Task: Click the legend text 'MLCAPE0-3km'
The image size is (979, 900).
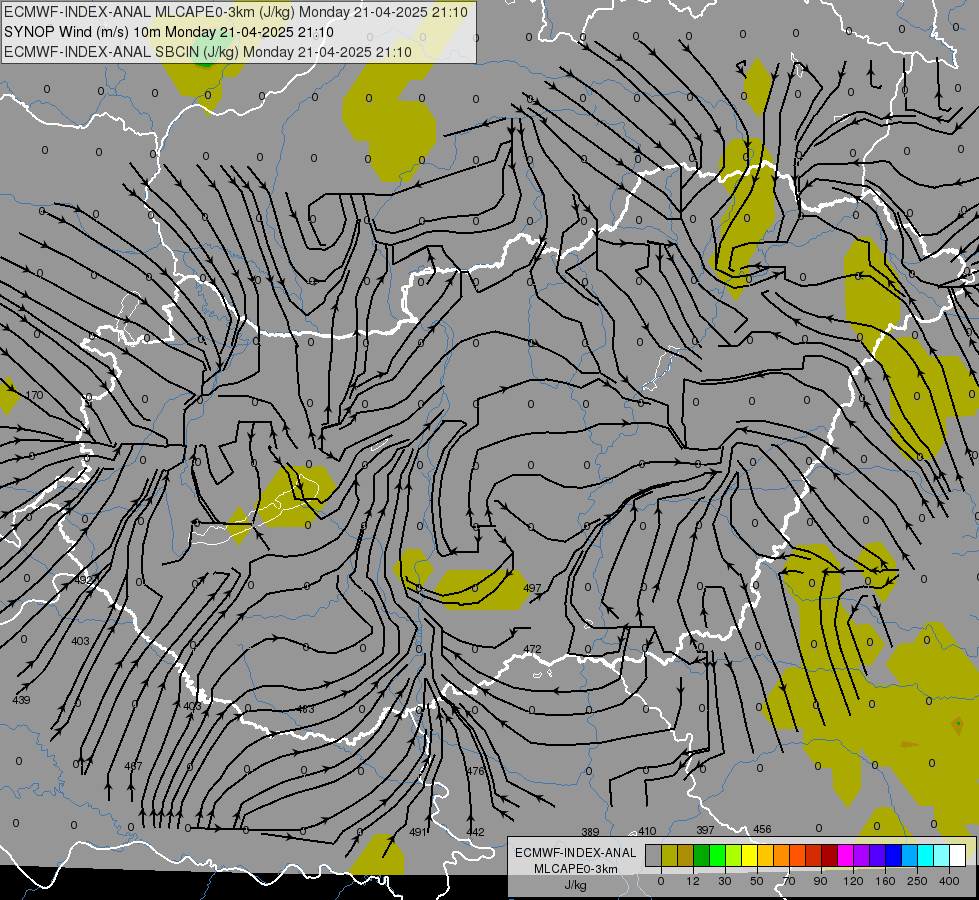Action: 575,869
